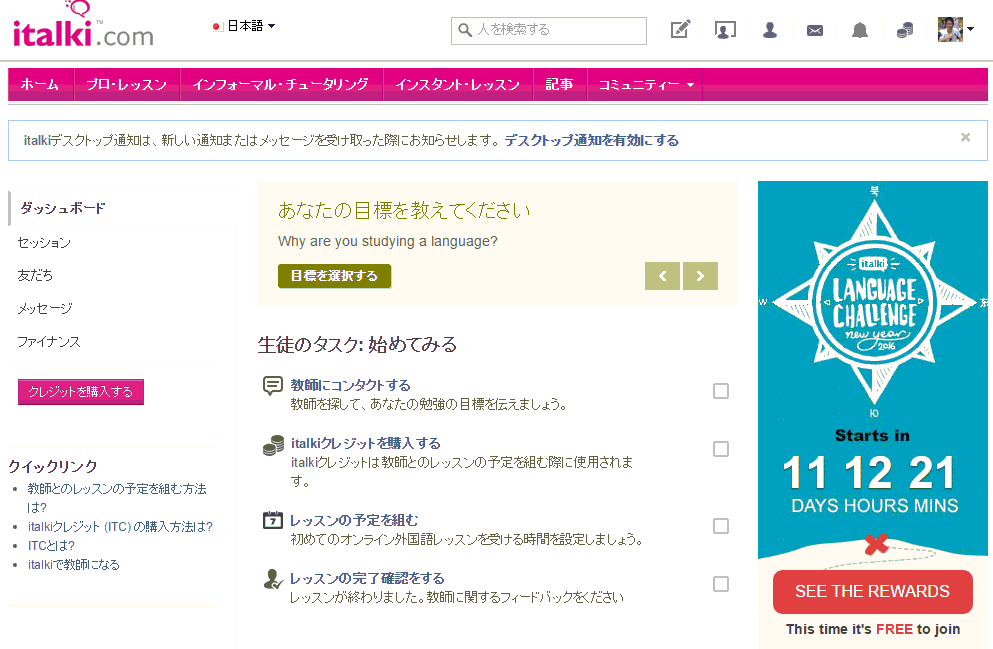Click person-check icon beside レッスンの完了確認をする
The width and height of the screenshot is (993, 649).
point(272,579)
